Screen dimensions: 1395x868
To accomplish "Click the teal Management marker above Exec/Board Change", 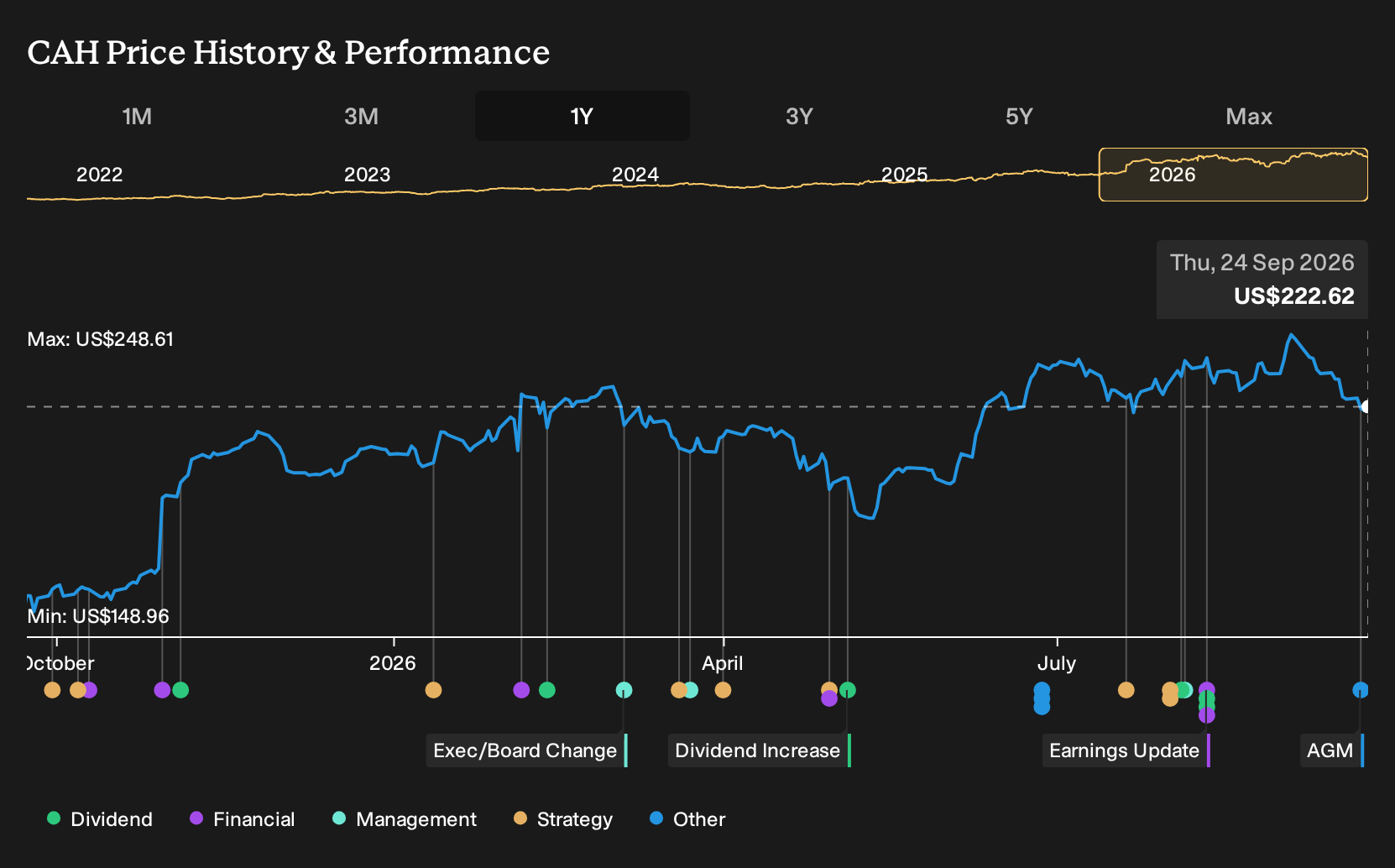I will 624,690.
